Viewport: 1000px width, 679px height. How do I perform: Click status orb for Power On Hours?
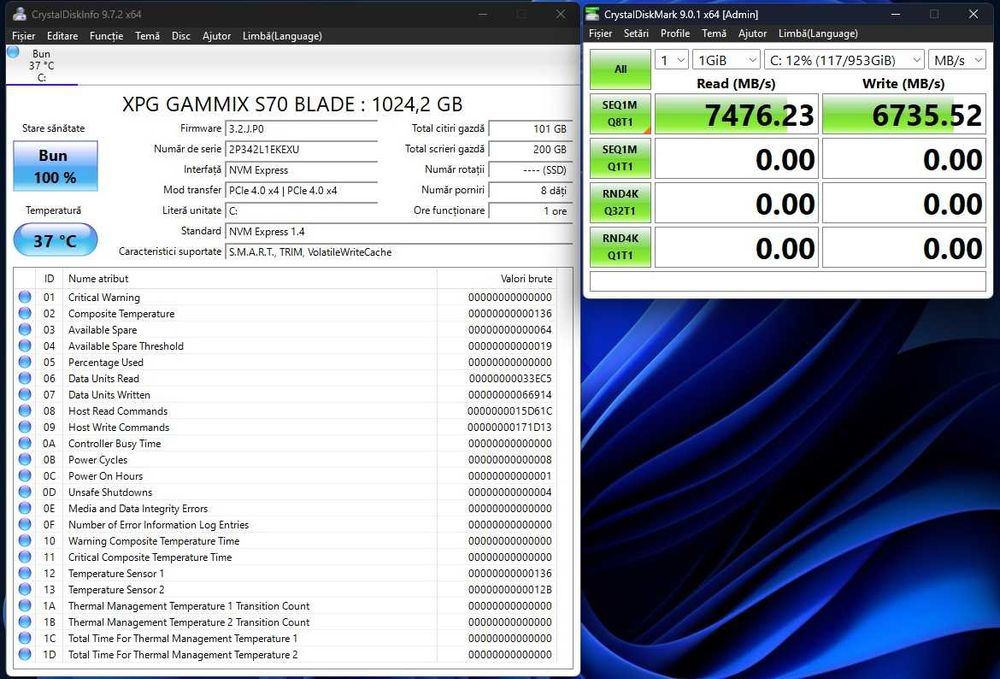coord(25,476)
